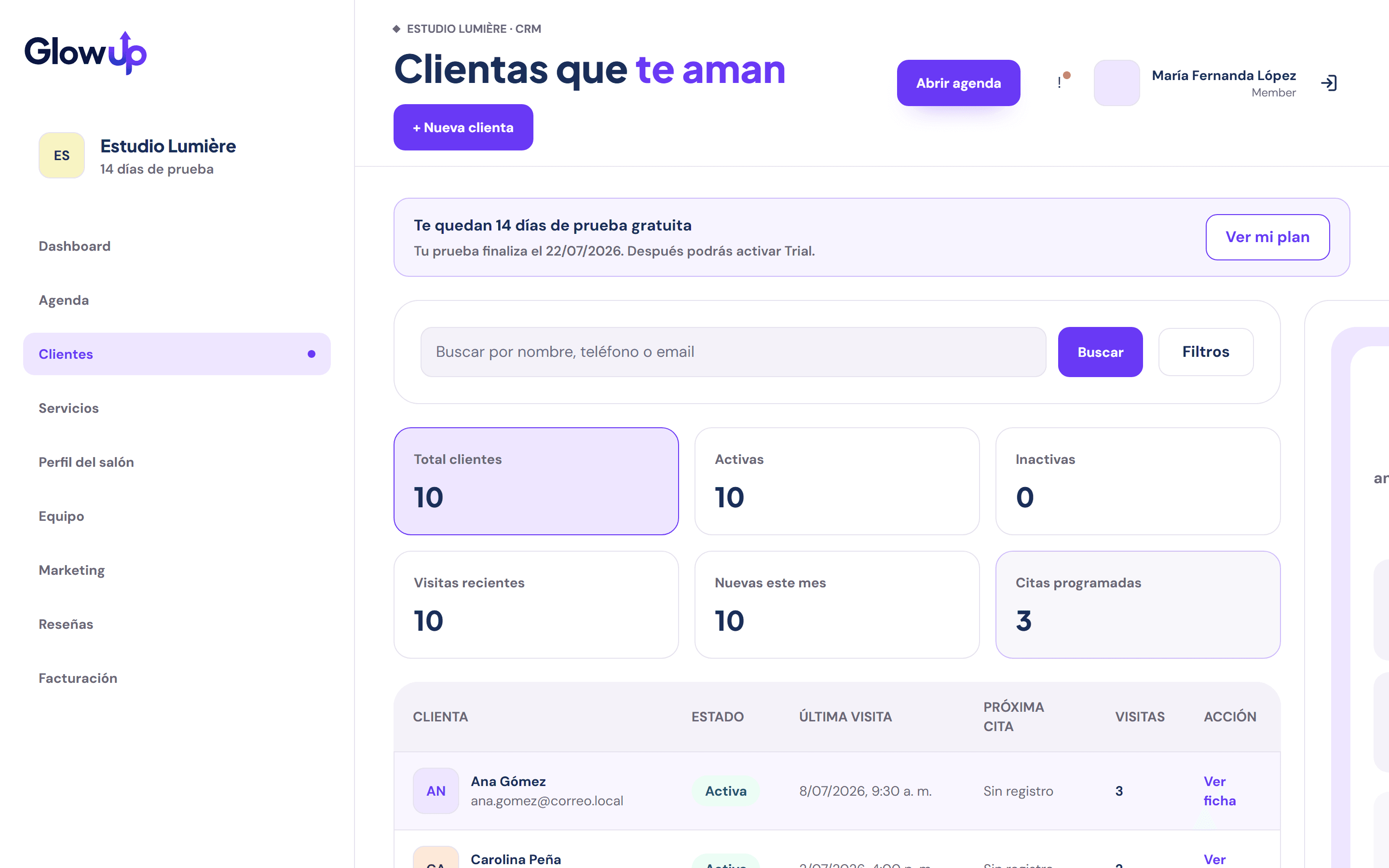Open the Dashboard menu item
The image size is (1389, 868).
coord(177,246)
